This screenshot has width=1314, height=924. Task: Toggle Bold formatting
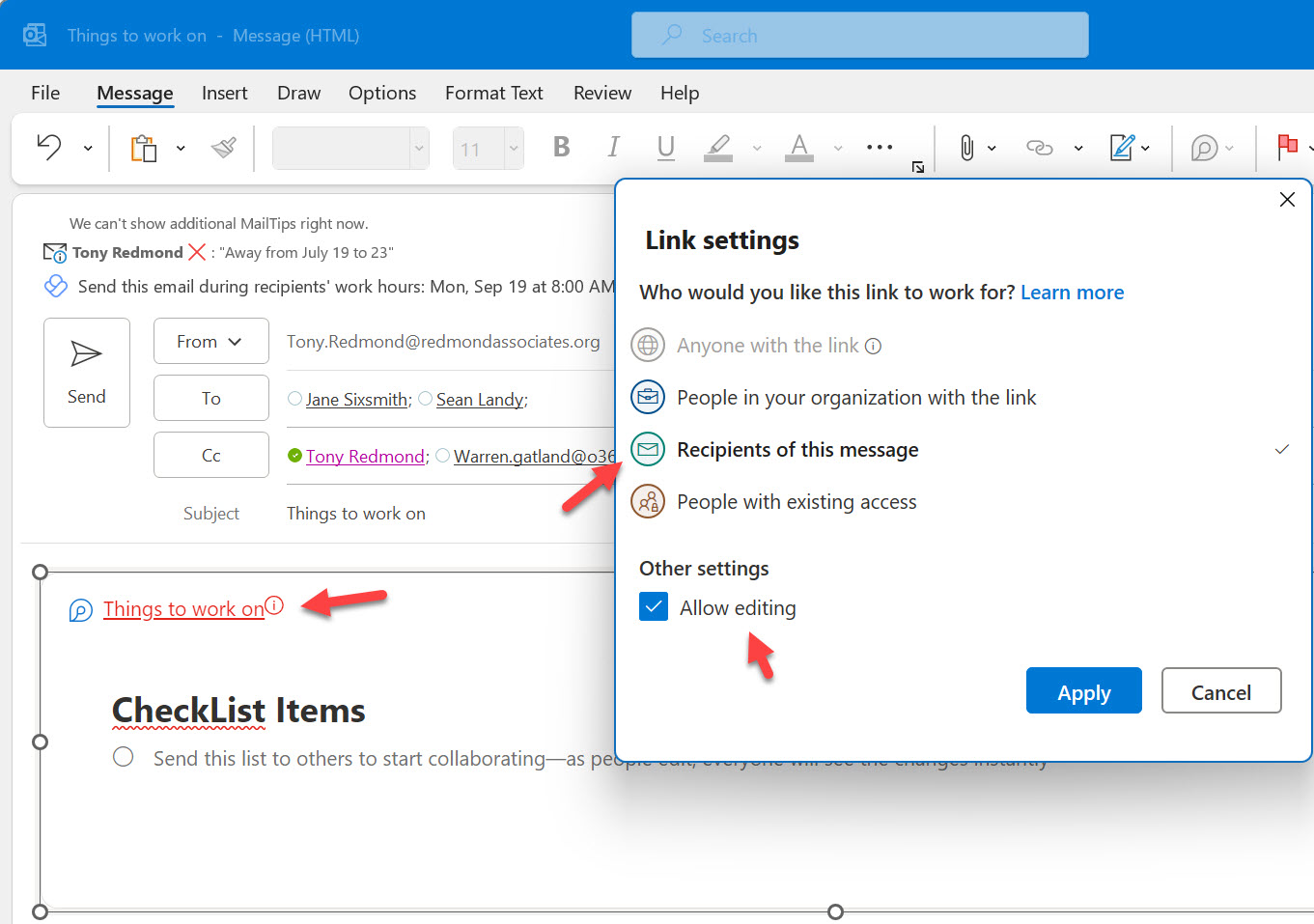pyautogui.click(x=561, y=147)
